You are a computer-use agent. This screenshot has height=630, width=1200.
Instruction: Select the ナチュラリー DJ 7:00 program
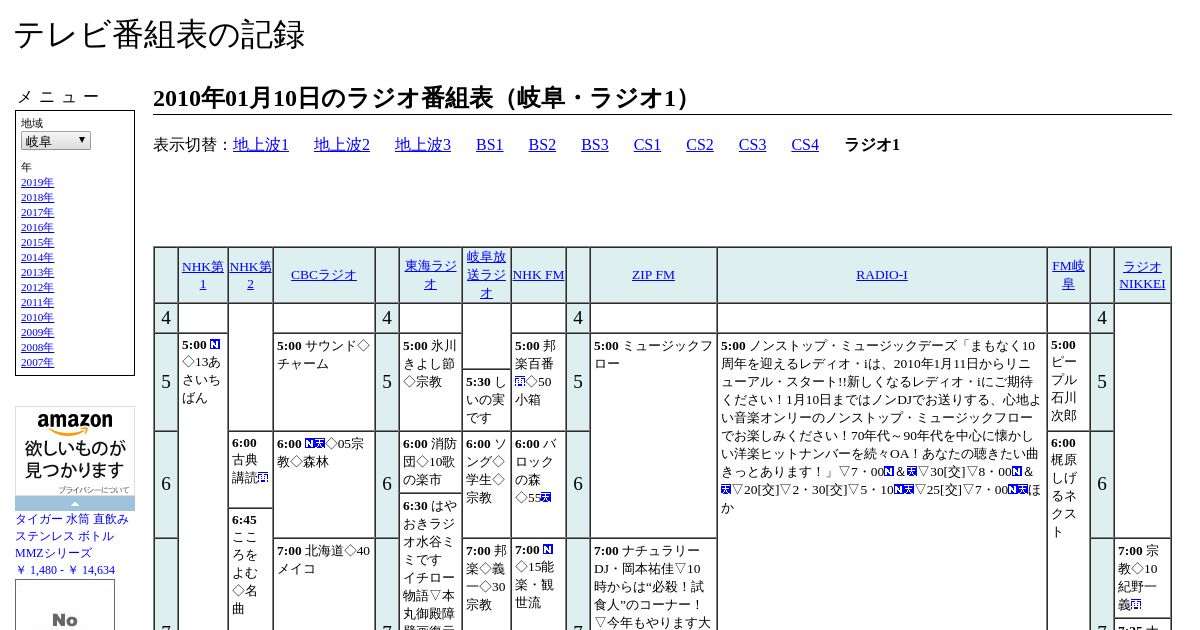(x=653, y=586)
